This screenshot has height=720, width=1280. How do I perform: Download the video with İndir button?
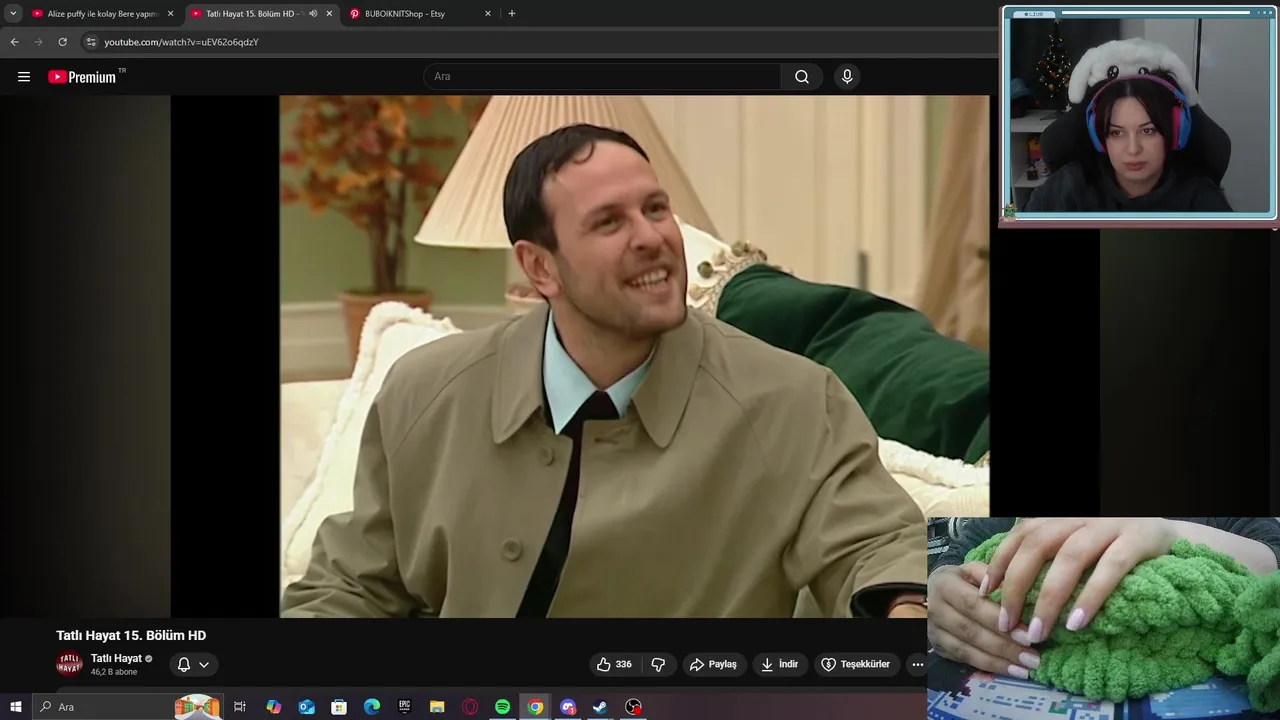[779, 664]
